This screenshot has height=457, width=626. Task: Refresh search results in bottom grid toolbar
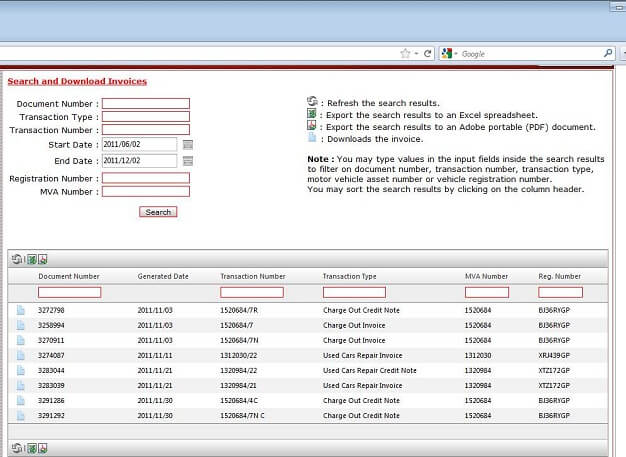pyautogui.click(x=17, y=448)
